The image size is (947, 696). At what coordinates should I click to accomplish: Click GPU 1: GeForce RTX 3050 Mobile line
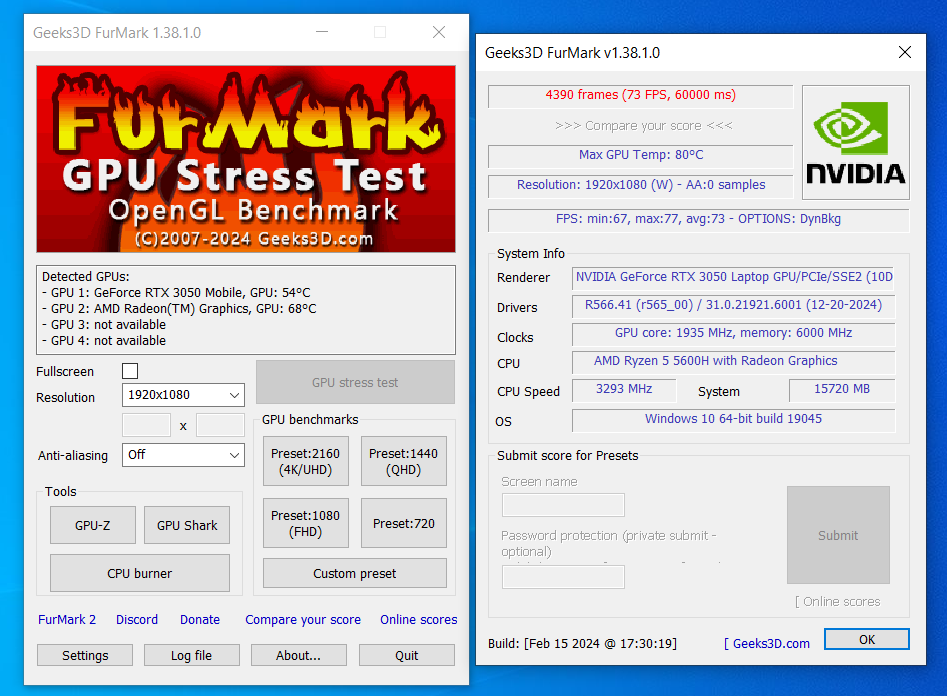(176, 293)
